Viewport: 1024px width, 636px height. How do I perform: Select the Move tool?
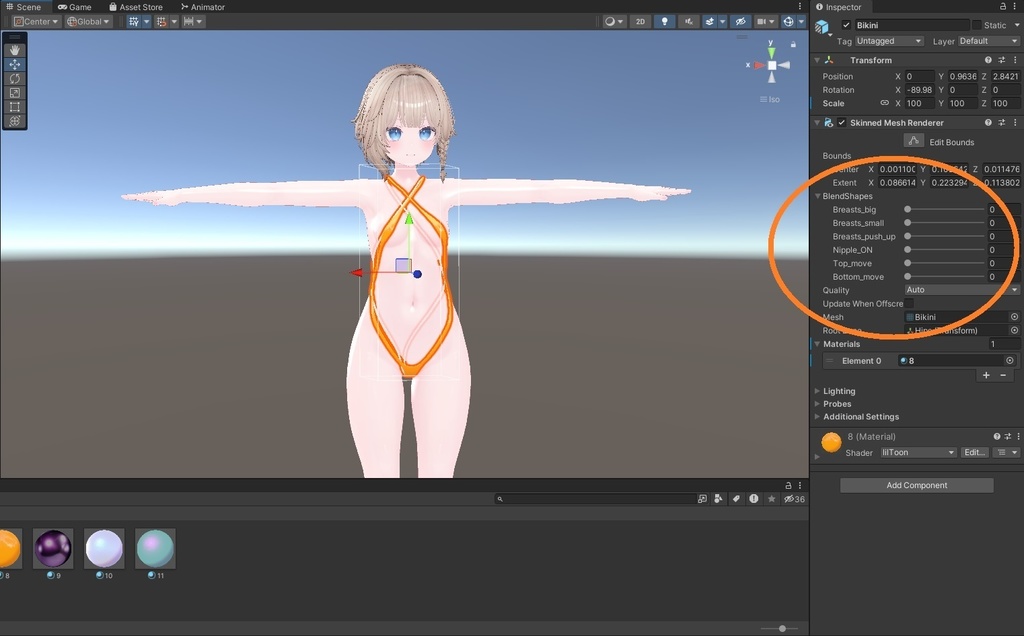click(14, 64)
